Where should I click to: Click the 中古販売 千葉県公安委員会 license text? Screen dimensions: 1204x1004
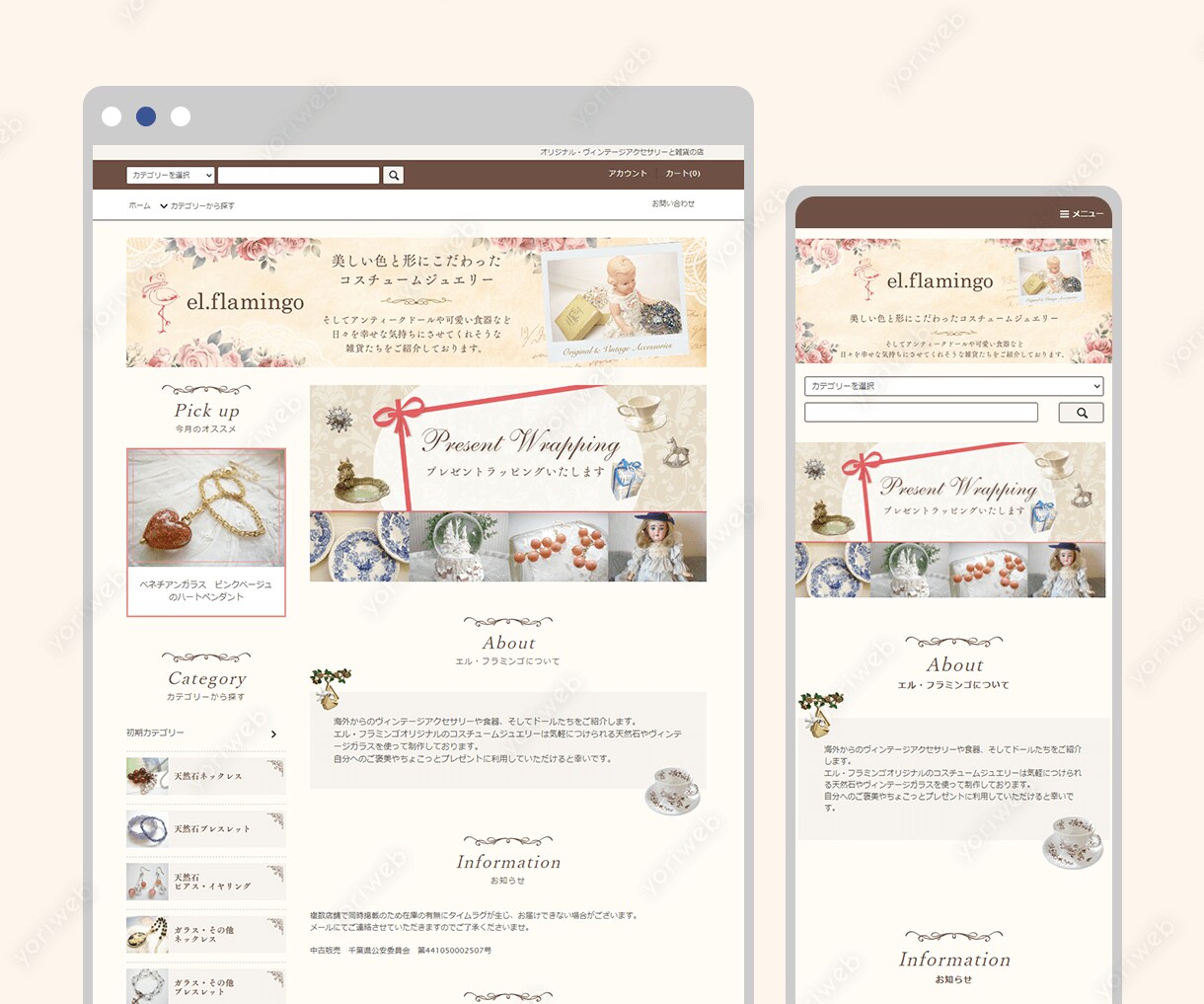(x=401, y=951)
